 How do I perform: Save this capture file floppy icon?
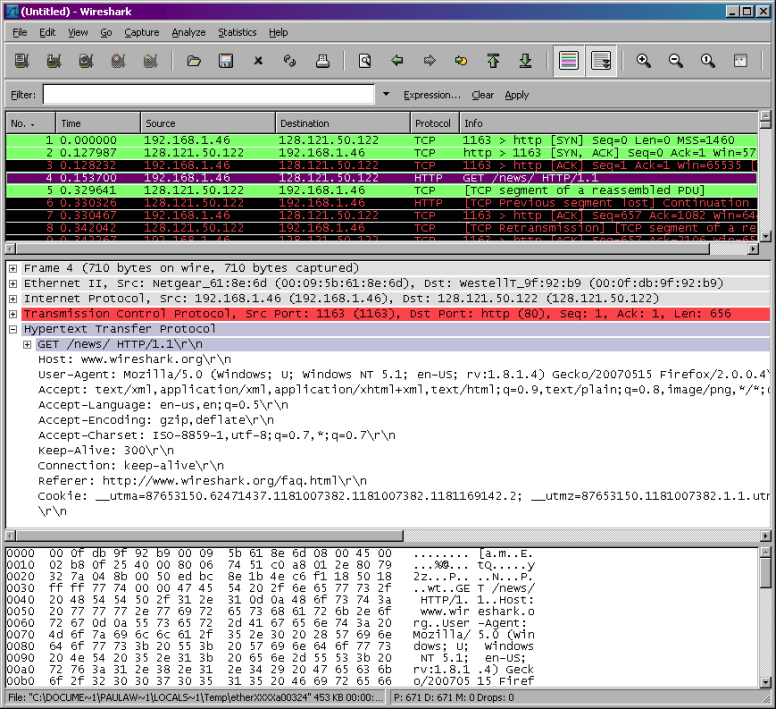[x=226, y=61]
